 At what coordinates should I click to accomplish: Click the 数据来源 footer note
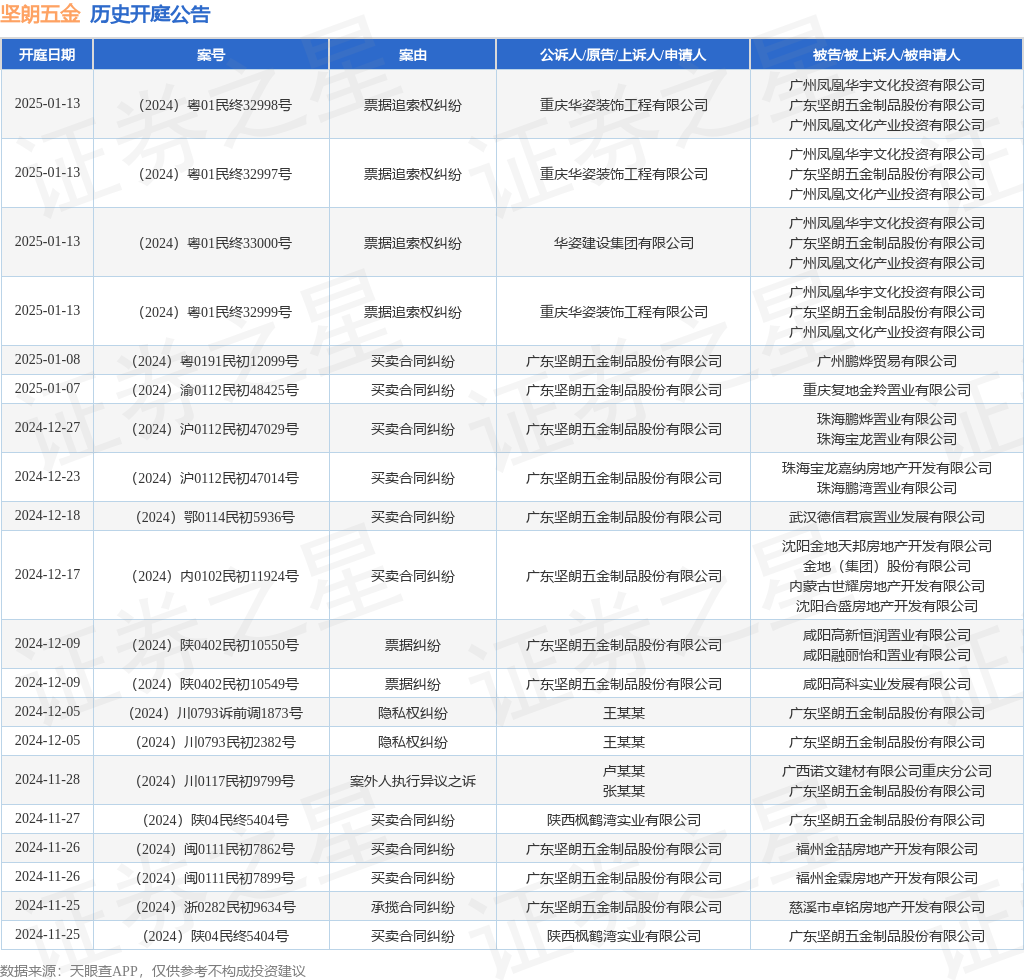(153, 971)
